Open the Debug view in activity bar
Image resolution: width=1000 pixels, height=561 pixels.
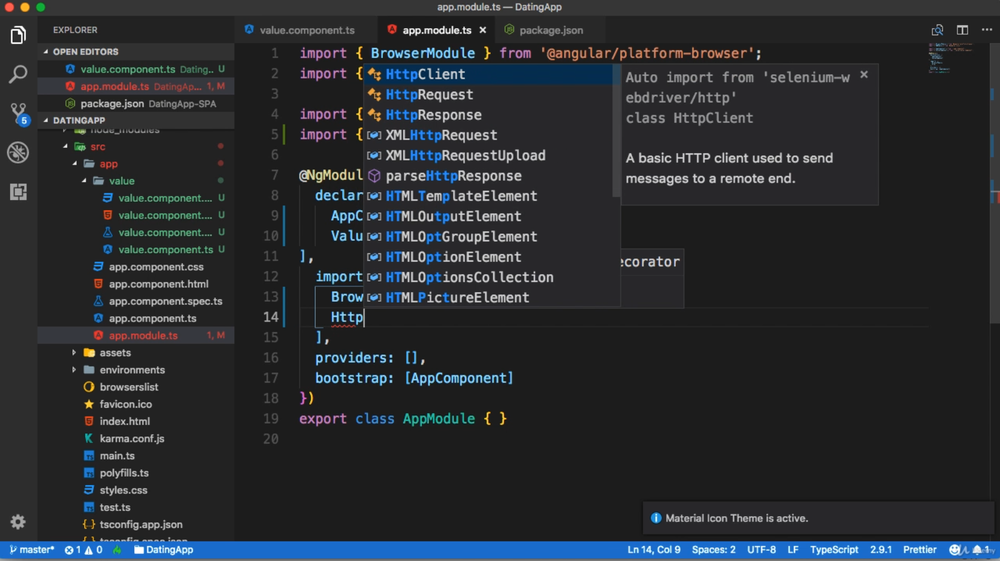pyautogui.click(x=18, y=152)
